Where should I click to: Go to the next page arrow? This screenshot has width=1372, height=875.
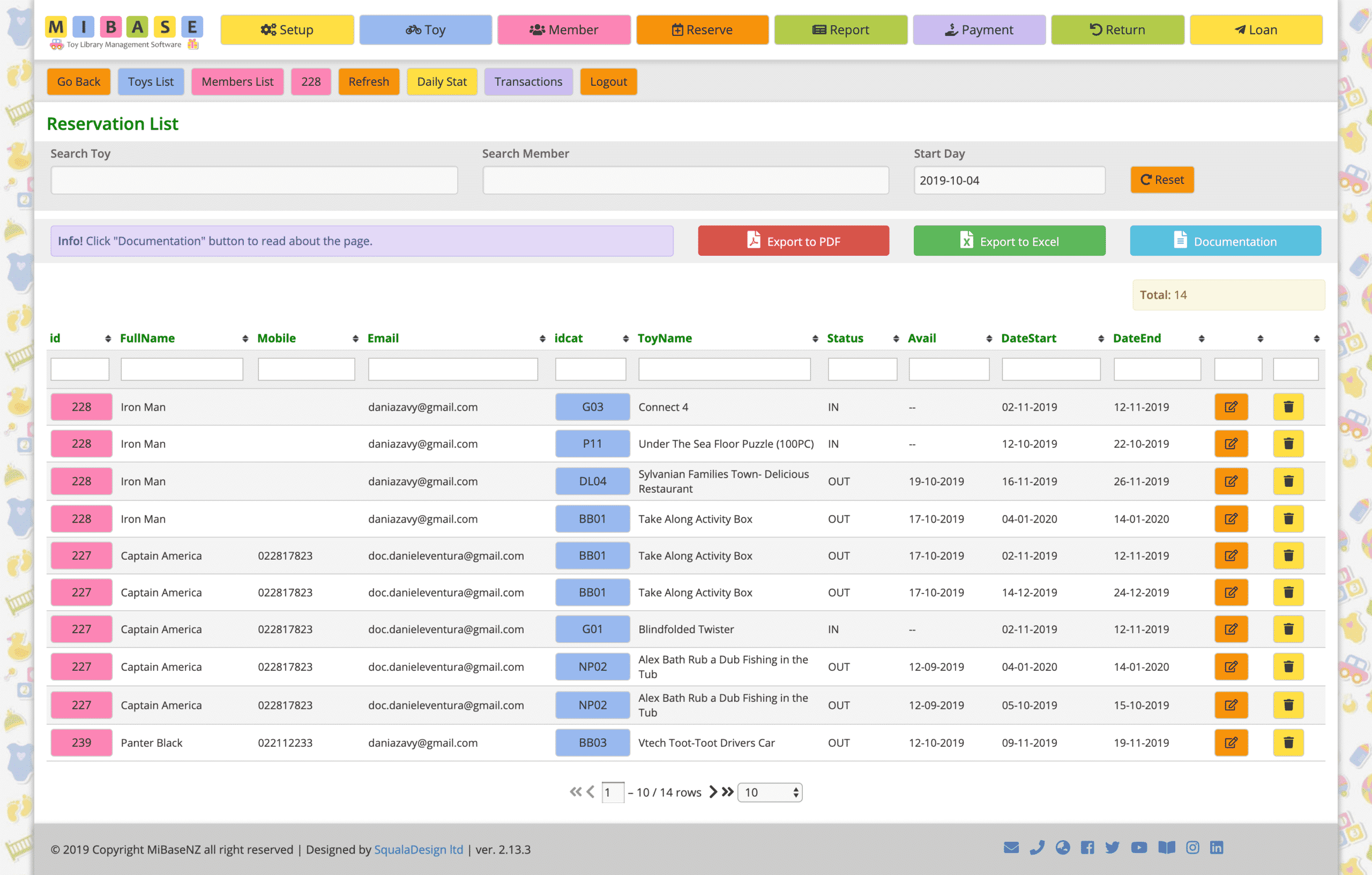(713, 792)
